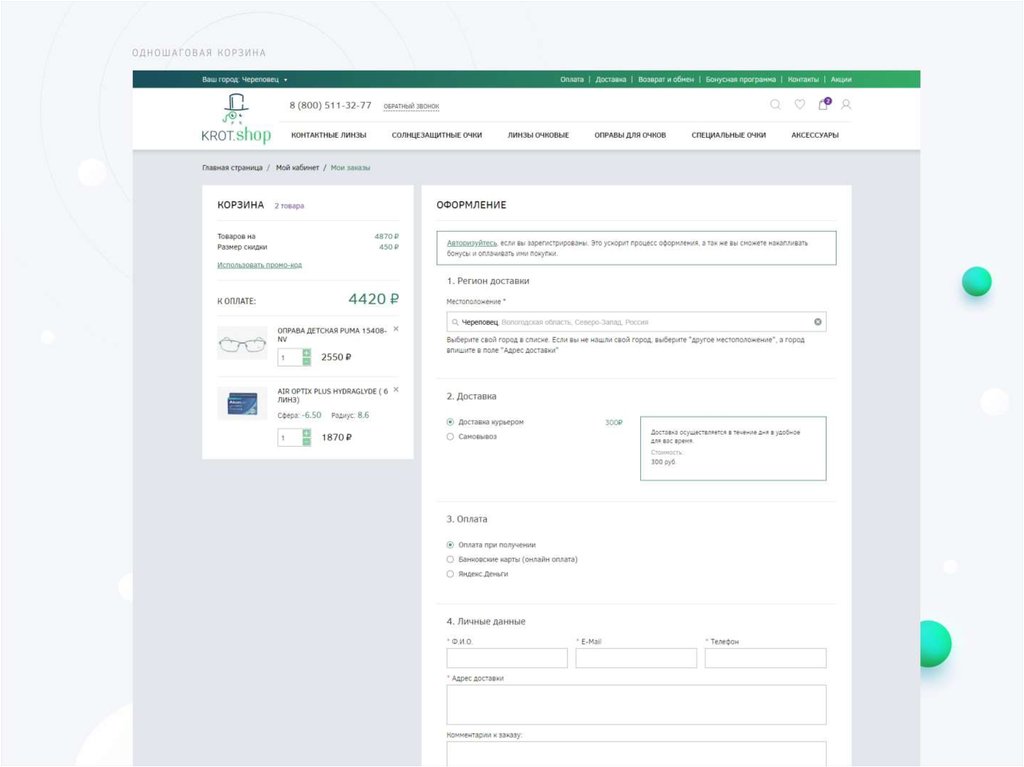
Task: Click the Адрес доставки text area
Action: [636, 704]
